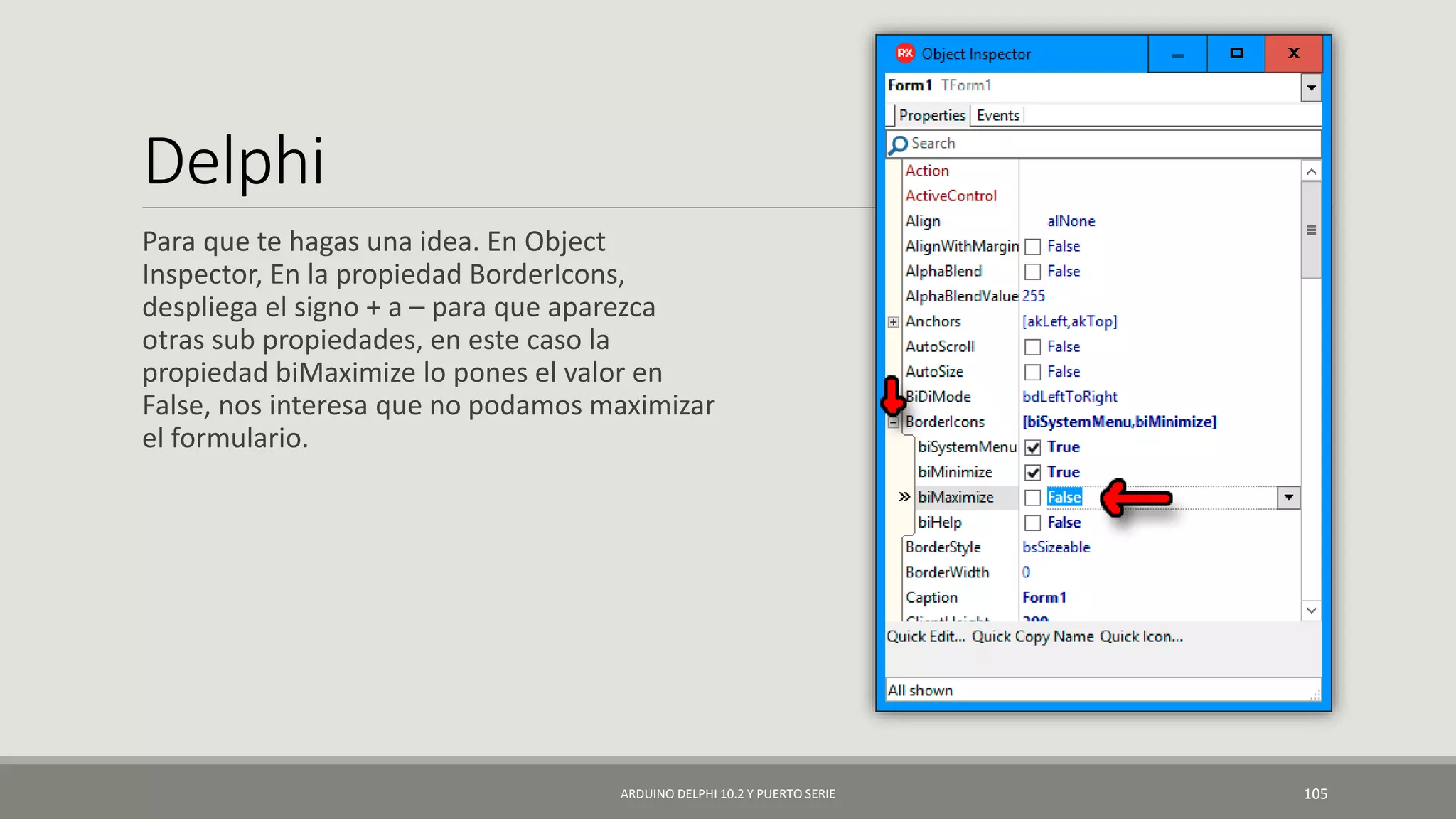Click the scrollbar down arrow

click(1311, 611)
